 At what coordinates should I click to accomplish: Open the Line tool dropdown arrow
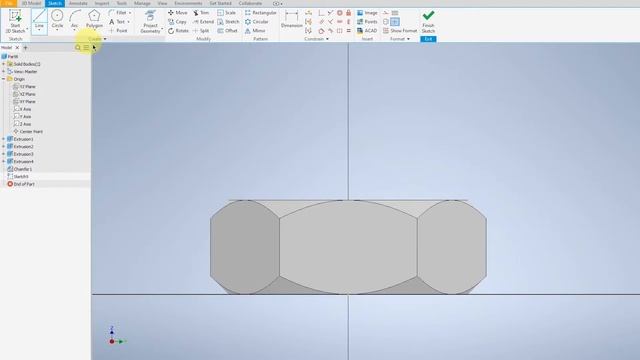[39, 30]
